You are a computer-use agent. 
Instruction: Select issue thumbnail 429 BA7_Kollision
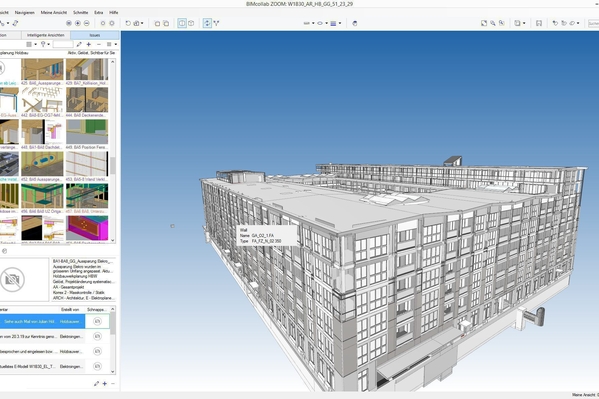tap(87, 70)
